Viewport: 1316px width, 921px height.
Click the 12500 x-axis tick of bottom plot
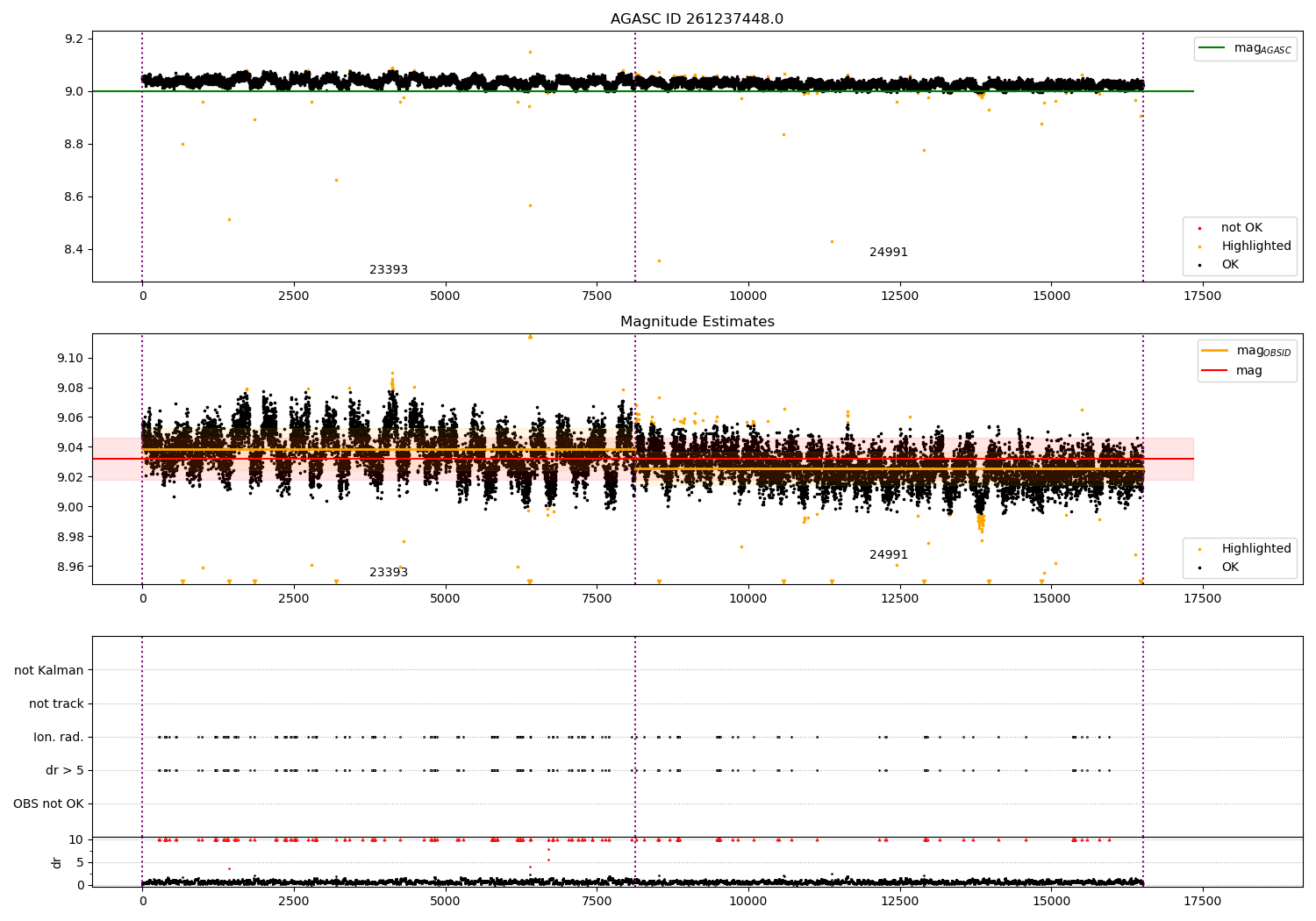pyautogui.click(x=899, y=901)
